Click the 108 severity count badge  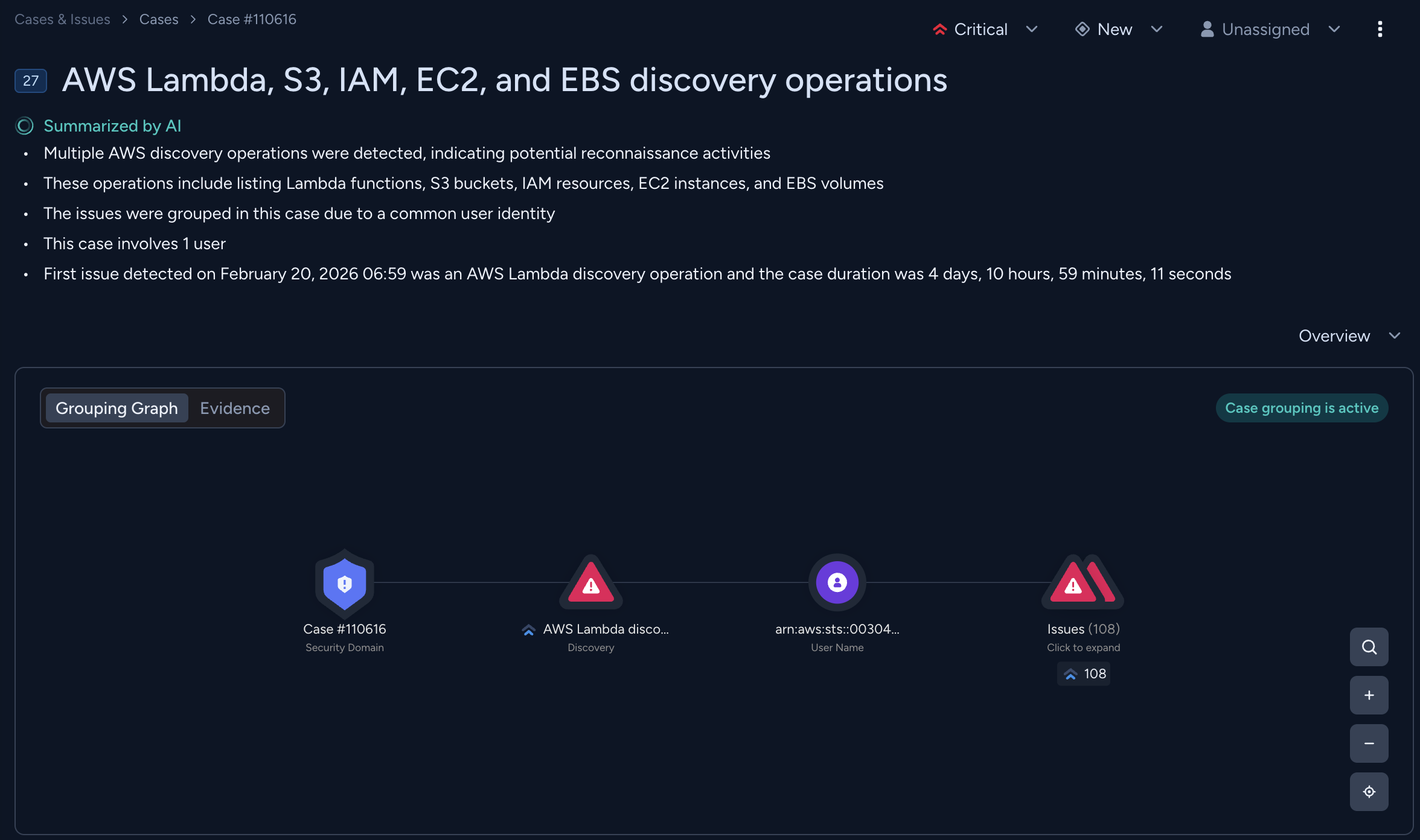click(1084, 673)
